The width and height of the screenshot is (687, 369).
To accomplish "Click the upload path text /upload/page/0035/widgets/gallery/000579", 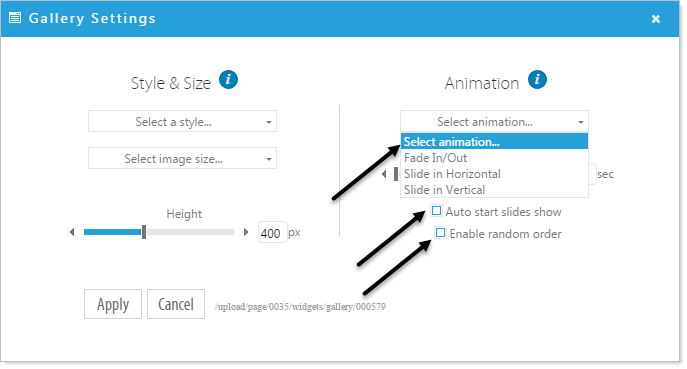I will coord(301,307).
